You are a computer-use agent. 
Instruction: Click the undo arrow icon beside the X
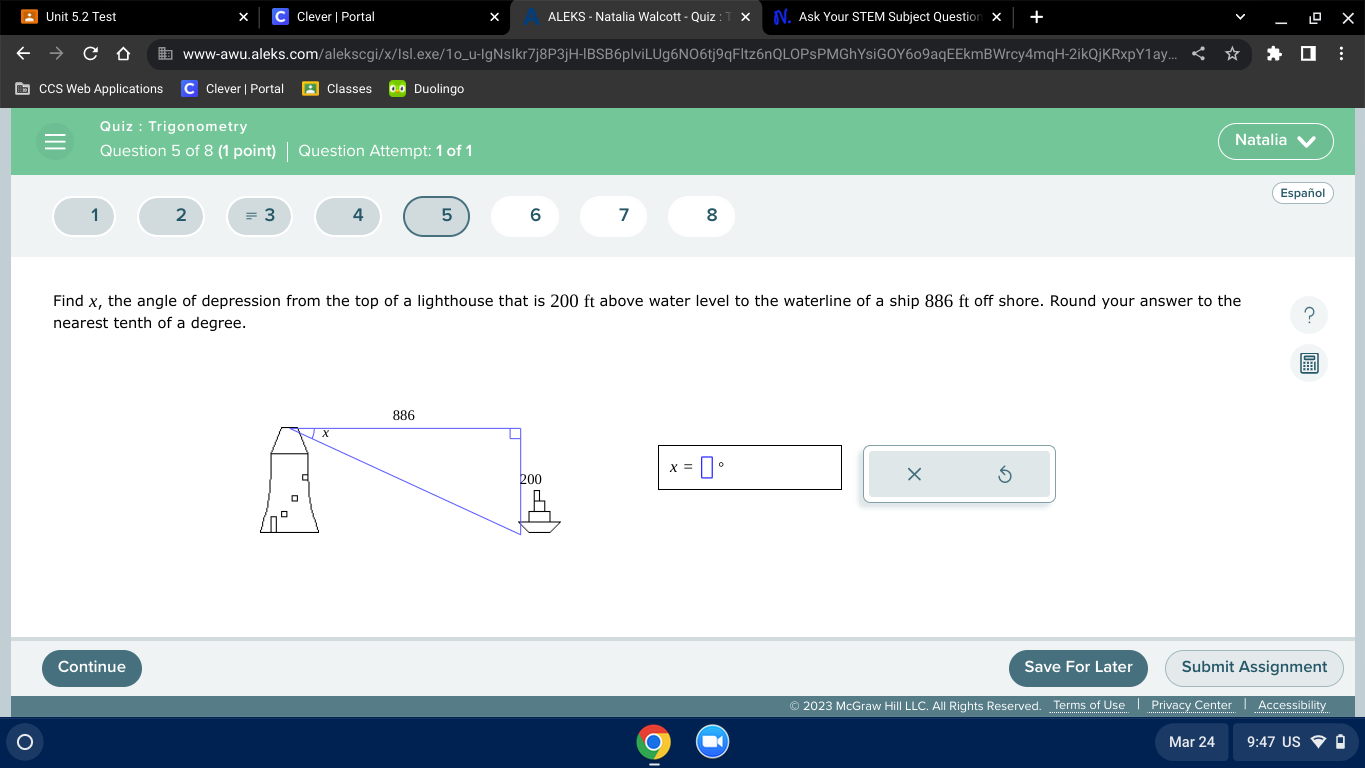[1005, 474]
